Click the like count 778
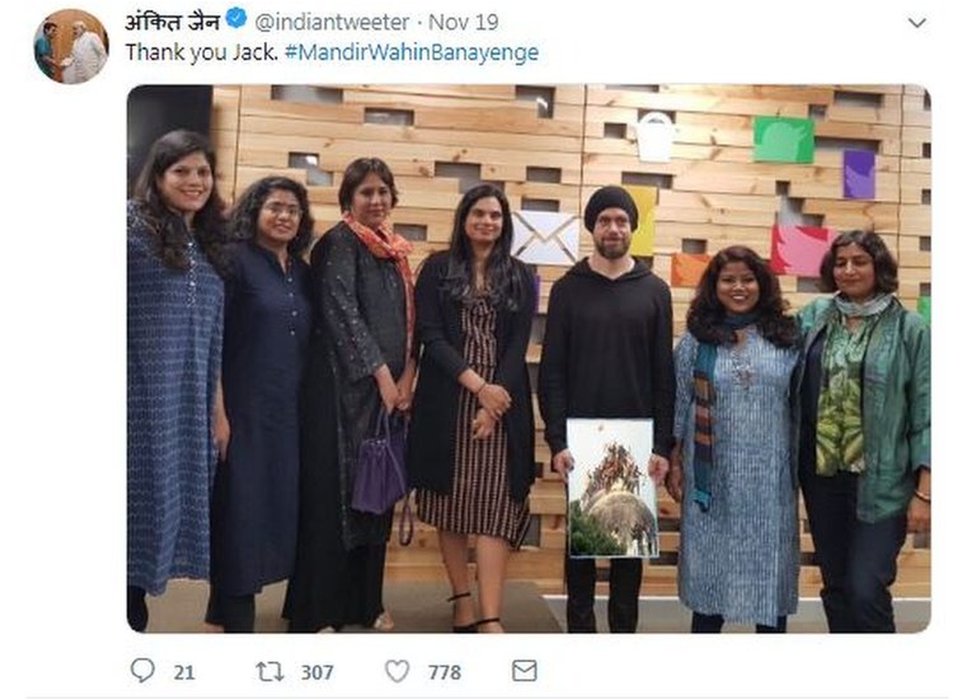Viewport: 976px width, 700px height. (444, 672)
